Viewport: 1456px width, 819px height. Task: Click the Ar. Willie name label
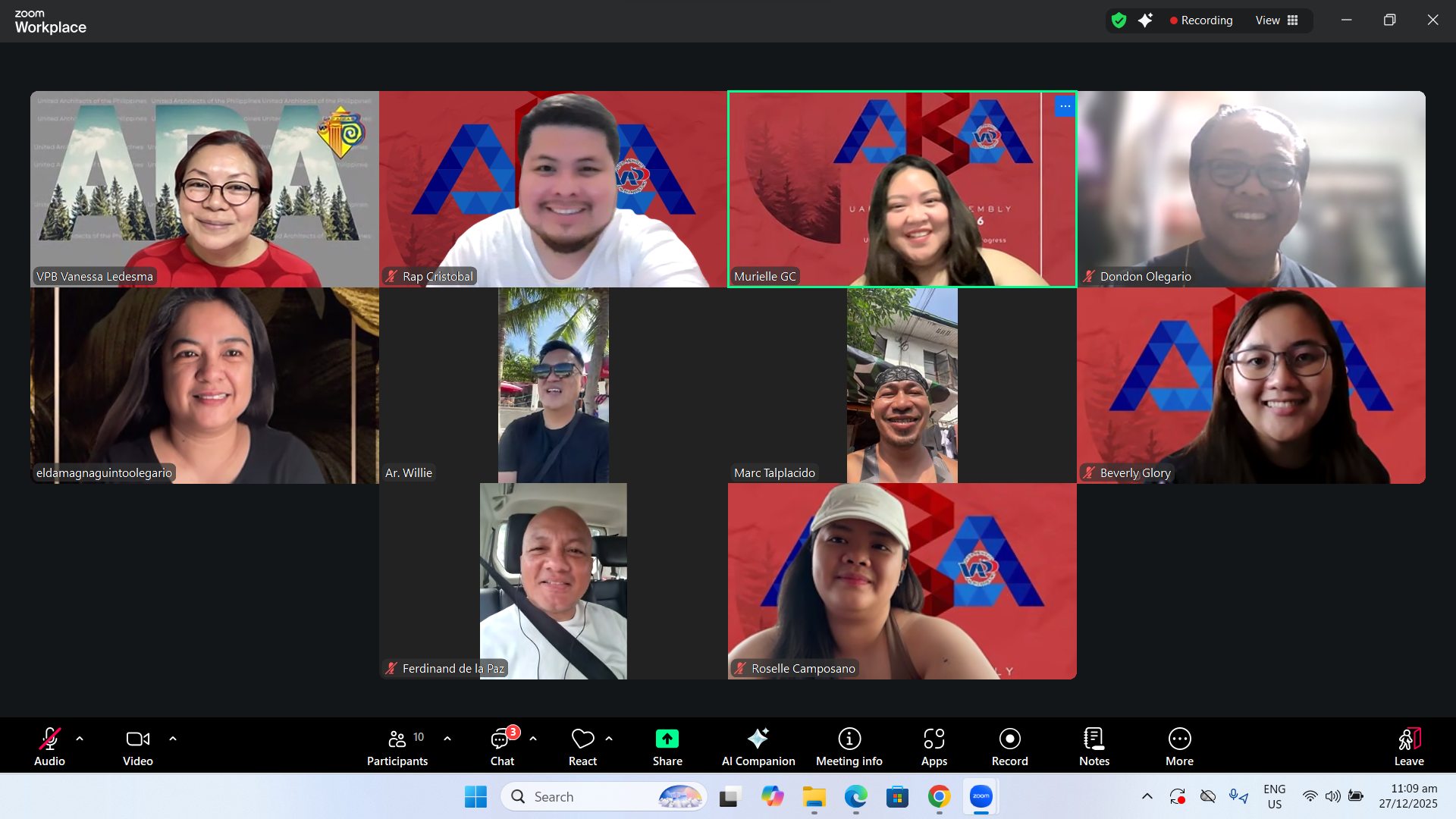409,473
